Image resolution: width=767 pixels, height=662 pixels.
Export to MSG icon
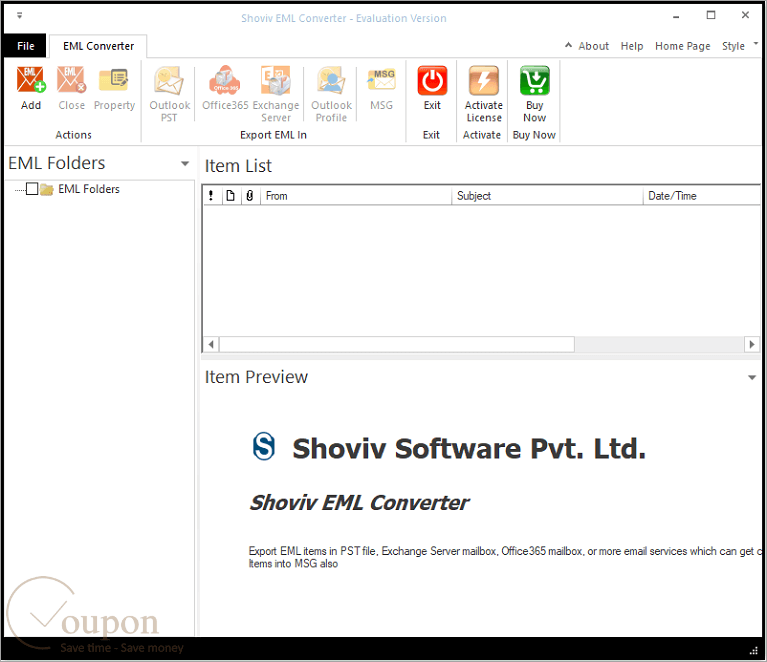(381, 80)
